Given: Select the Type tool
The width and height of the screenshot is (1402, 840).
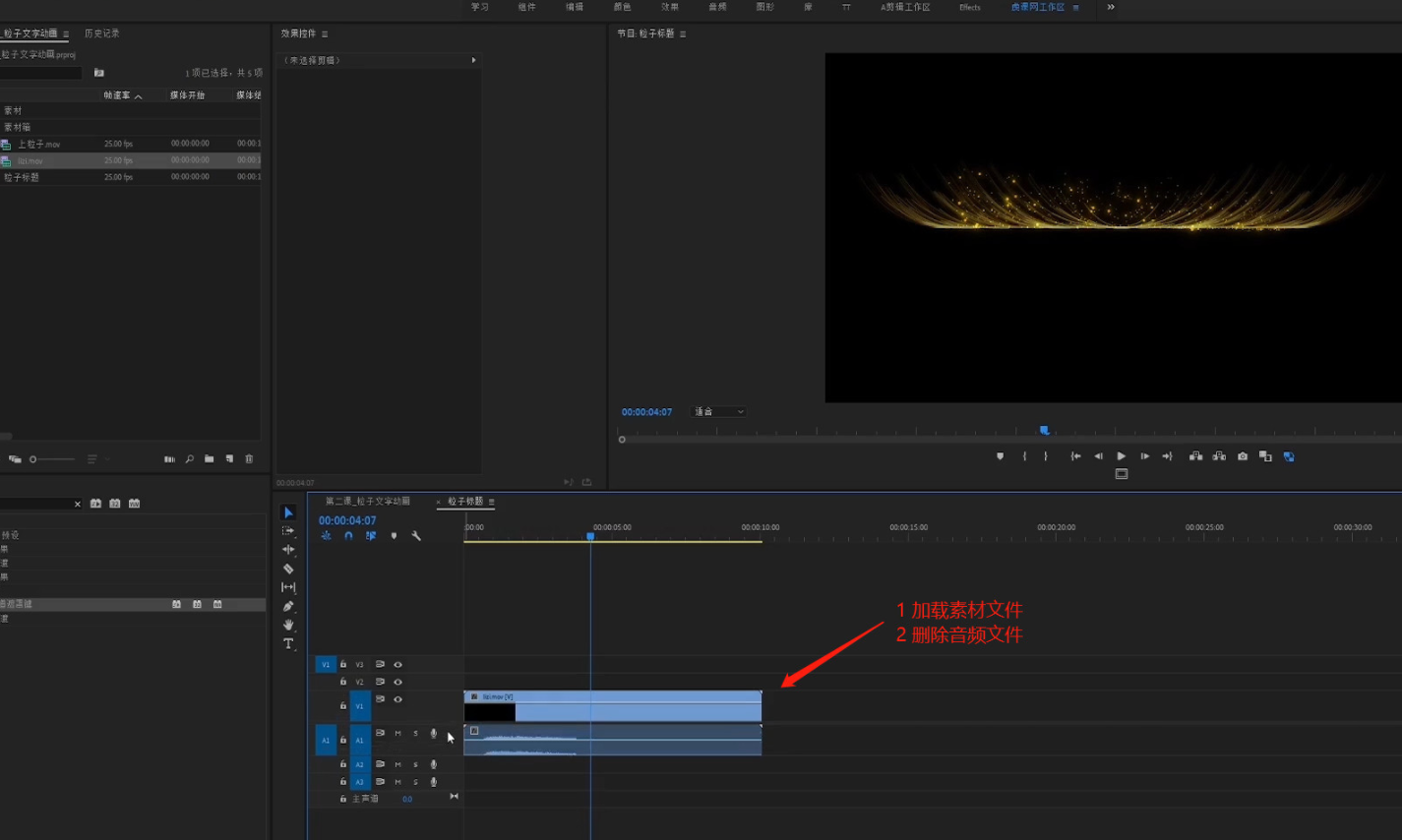Looking at the screenshot, I should coord(288,643).
